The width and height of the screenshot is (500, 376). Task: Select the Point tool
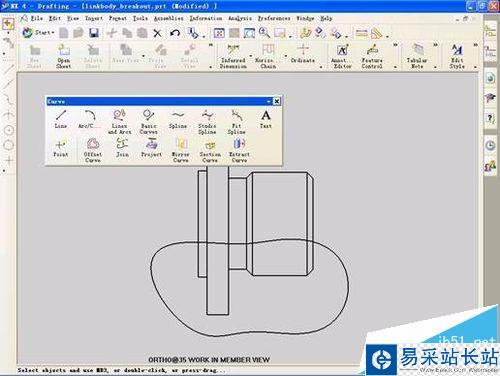60,148
